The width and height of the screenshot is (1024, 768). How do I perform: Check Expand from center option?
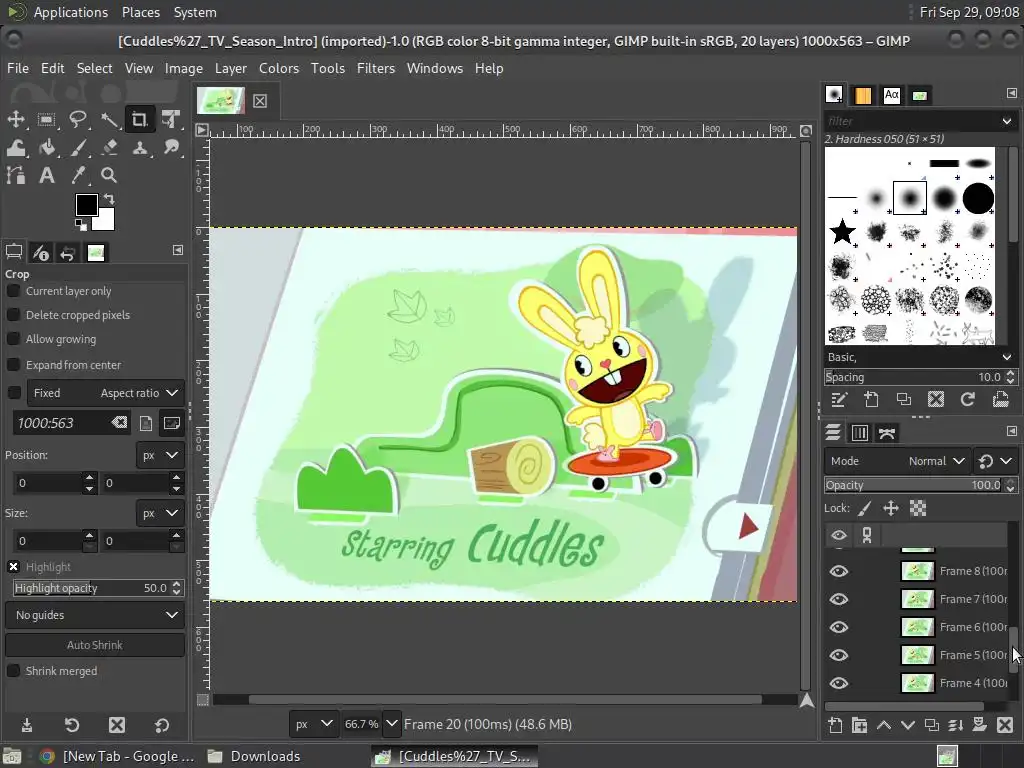[x=13, y=364]
